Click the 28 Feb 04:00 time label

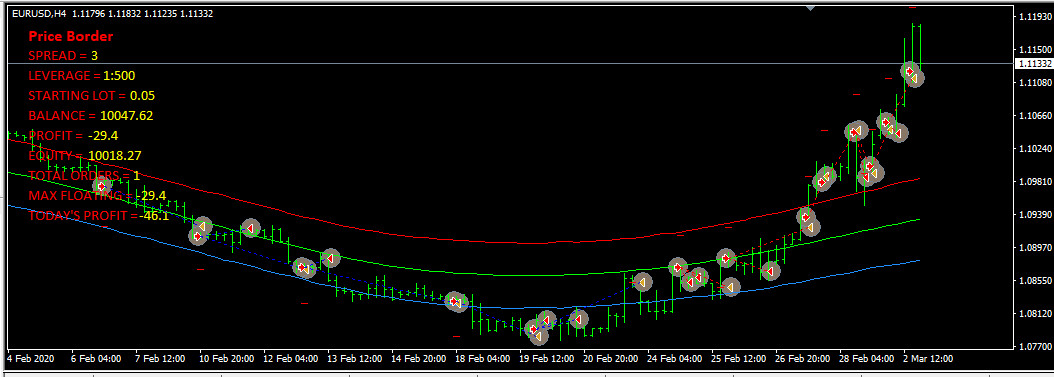point(867,359)
